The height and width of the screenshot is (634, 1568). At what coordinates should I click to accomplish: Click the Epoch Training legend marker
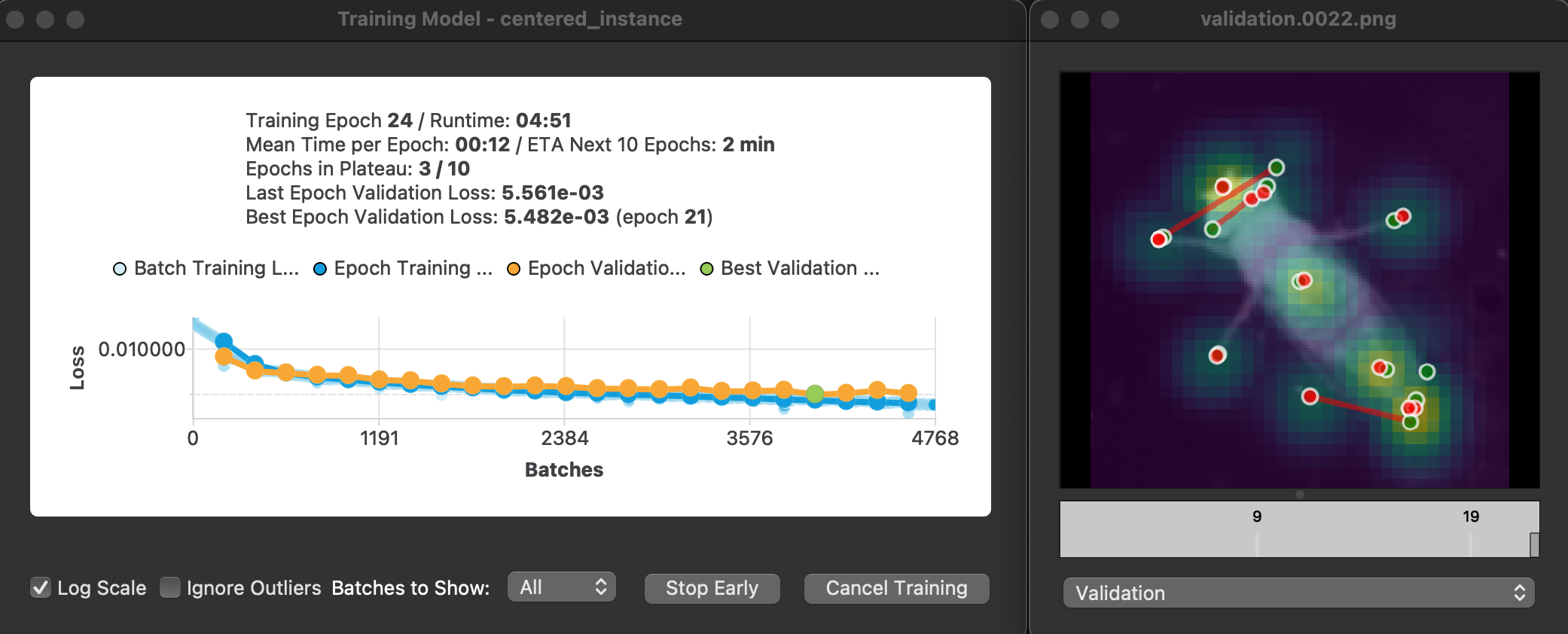(x=319, y=268)
